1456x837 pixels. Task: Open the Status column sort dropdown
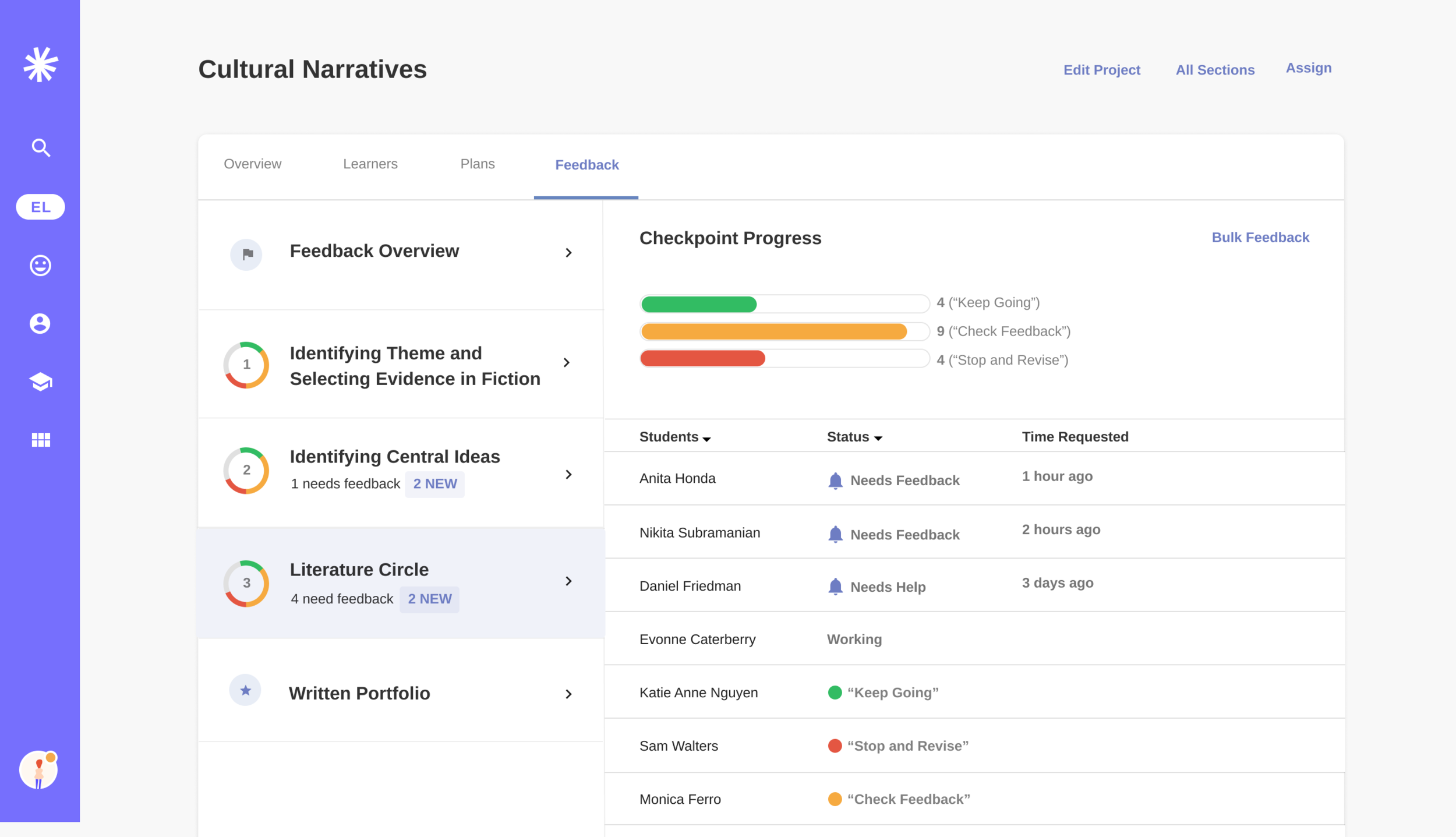click(878, 438)
